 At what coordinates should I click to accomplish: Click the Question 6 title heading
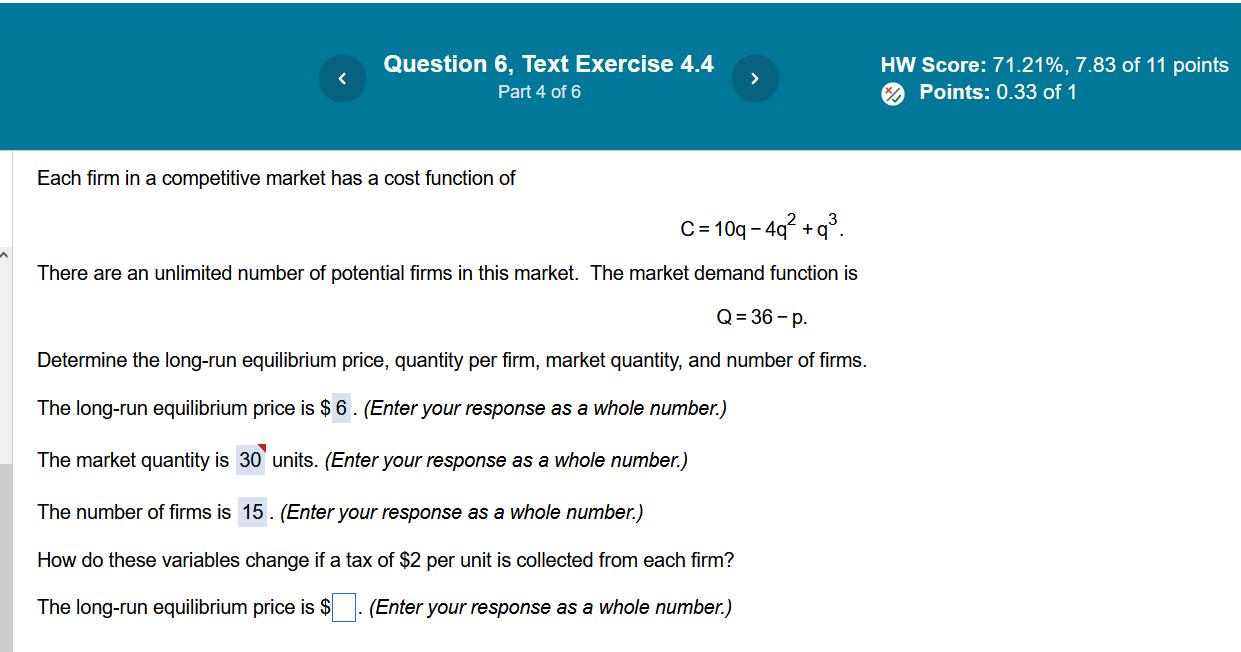(x=549, y=63)
